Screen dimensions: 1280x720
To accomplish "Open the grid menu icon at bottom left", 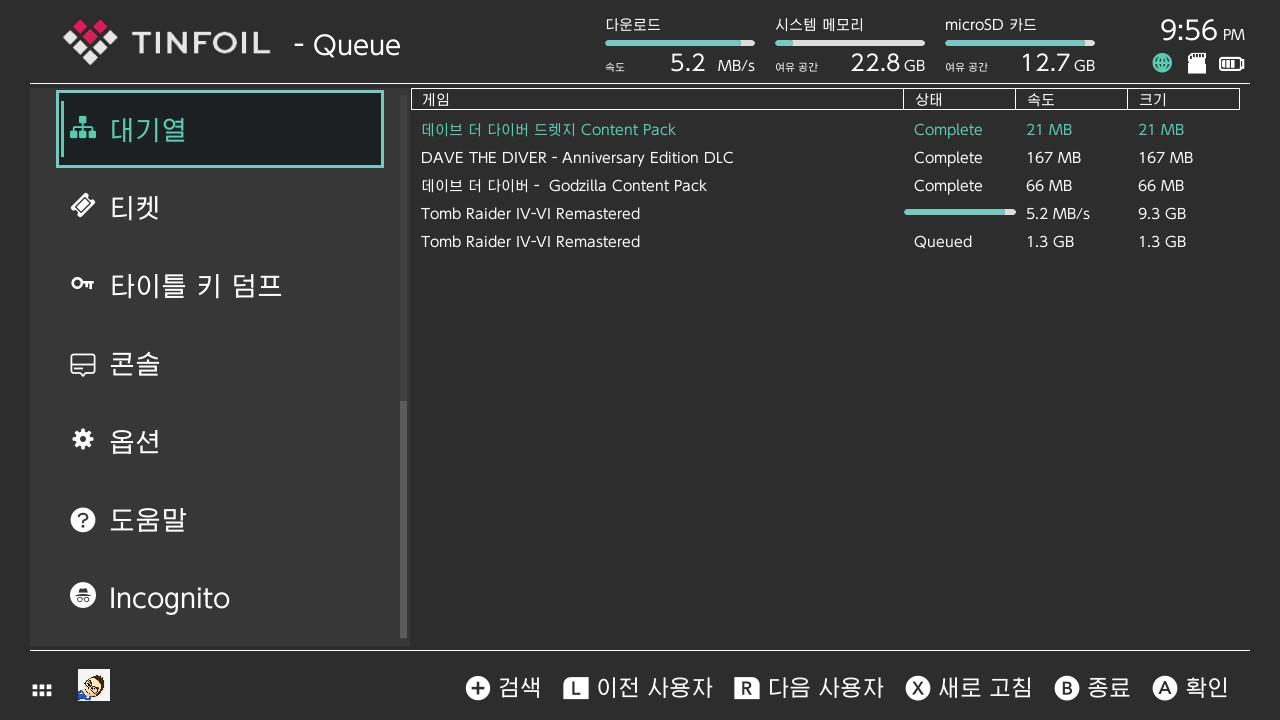I will click(42, 690).
